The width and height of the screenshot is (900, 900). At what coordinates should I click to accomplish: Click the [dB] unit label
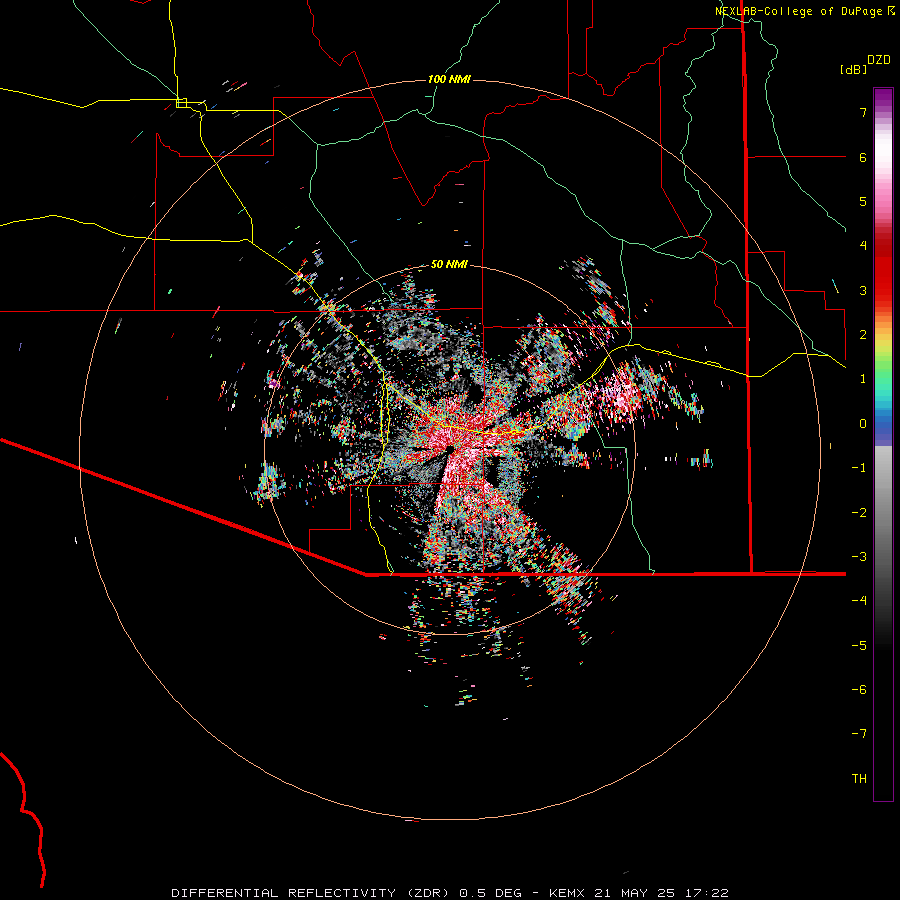(854, 69)
